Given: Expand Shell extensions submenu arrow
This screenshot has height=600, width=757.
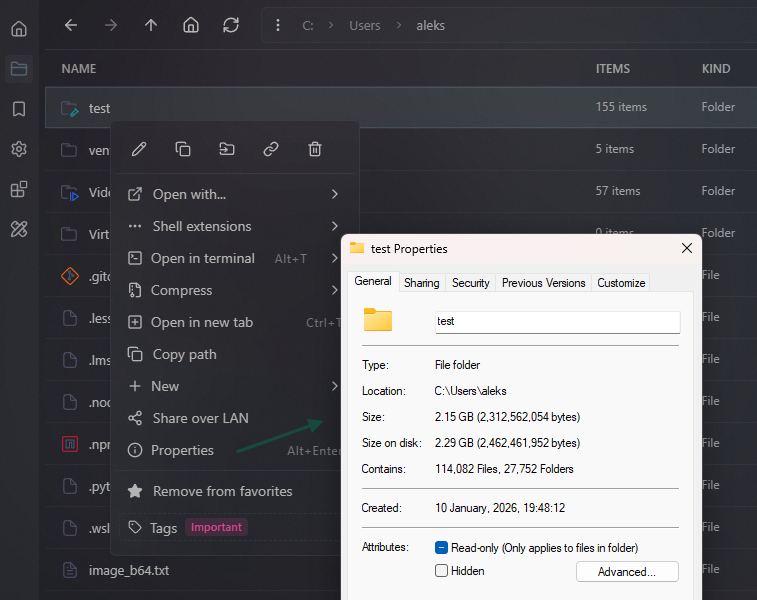Looking at the screenshot, I should [335, 226].
